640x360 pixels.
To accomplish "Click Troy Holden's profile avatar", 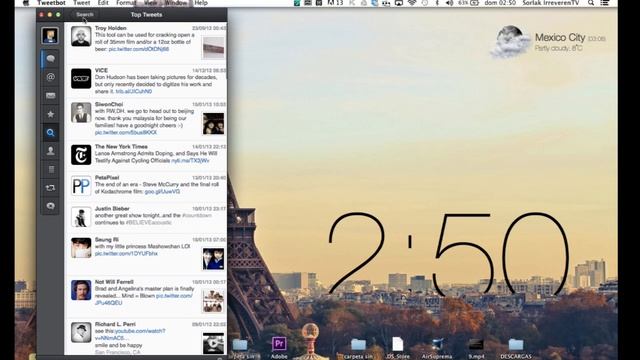I will pos(81,36).
